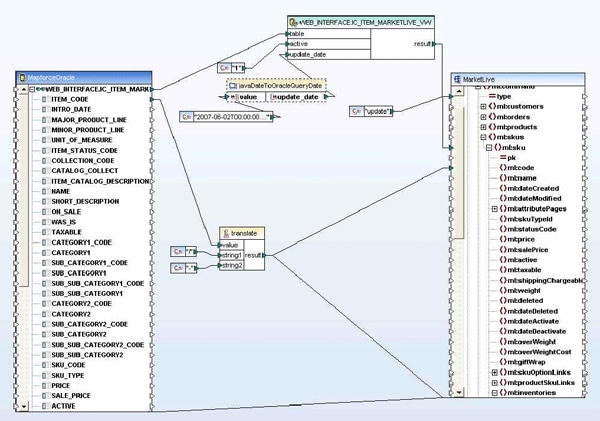Click the string2 input of translate
Viewport: 600px width, 421px height.
(x=220, y=265)
